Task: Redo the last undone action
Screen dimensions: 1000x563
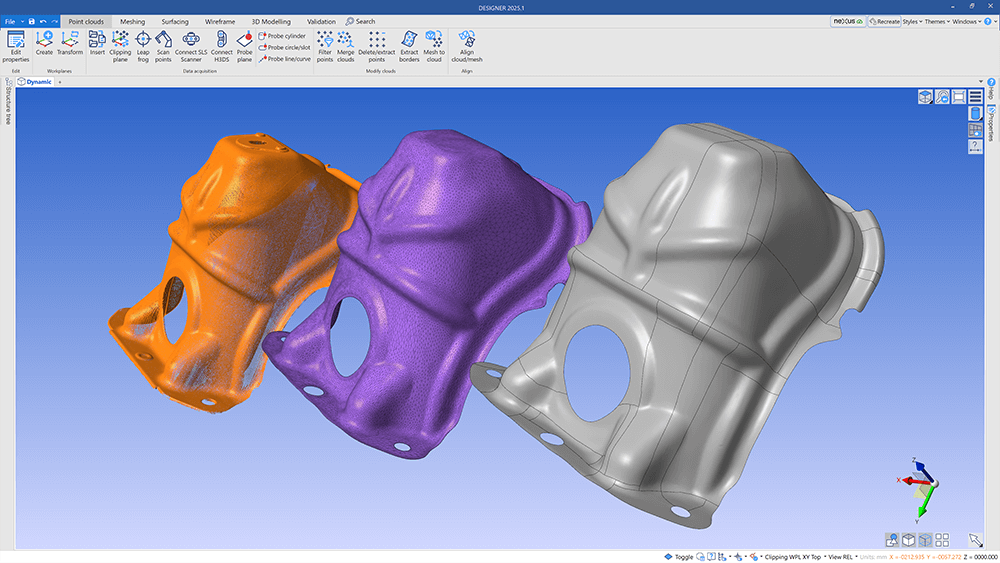Action: pyautogui.click(x=55, y=22)
